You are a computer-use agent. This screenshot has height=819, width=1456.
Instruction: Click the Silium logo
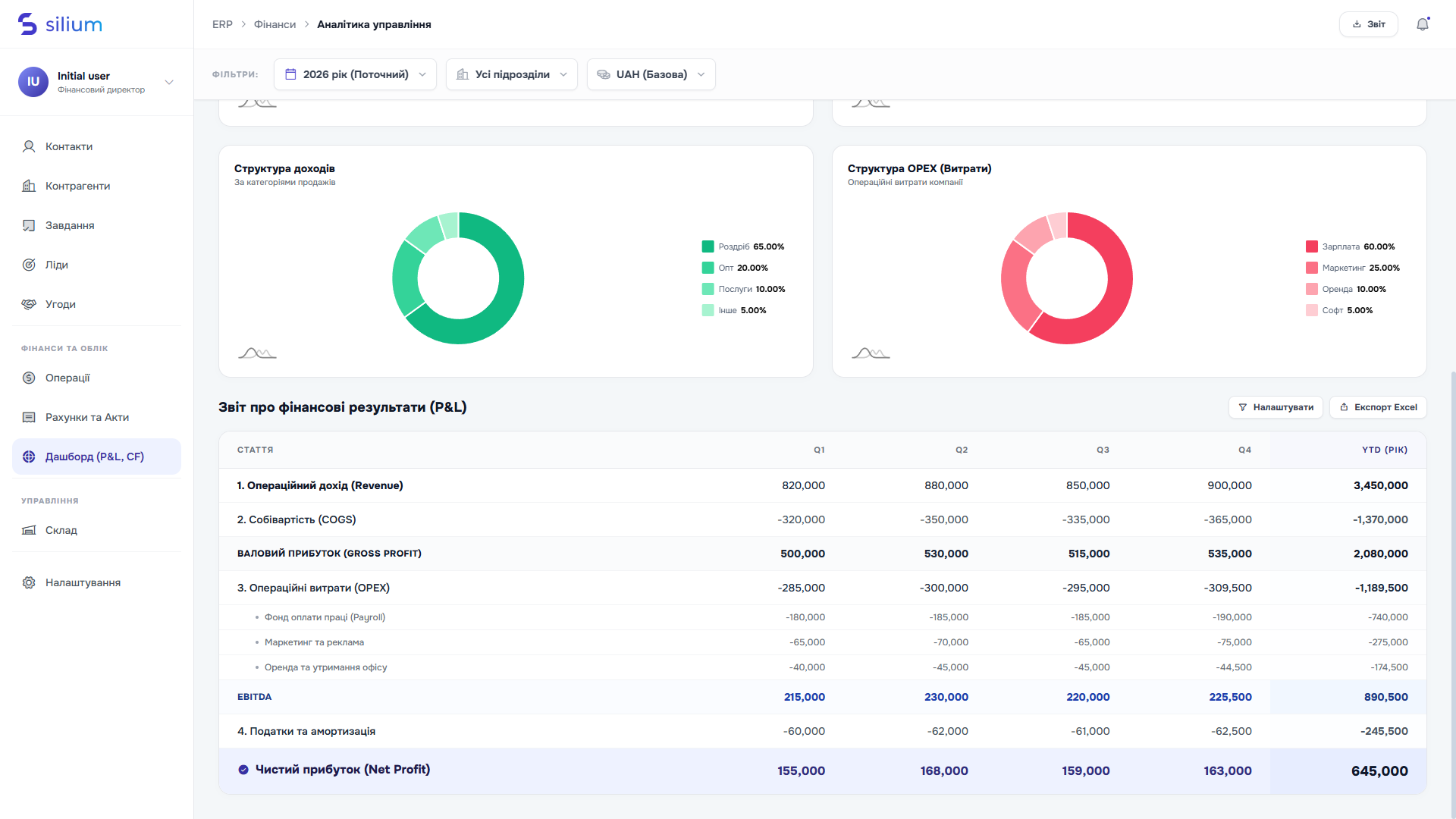(x=60, y=24)
